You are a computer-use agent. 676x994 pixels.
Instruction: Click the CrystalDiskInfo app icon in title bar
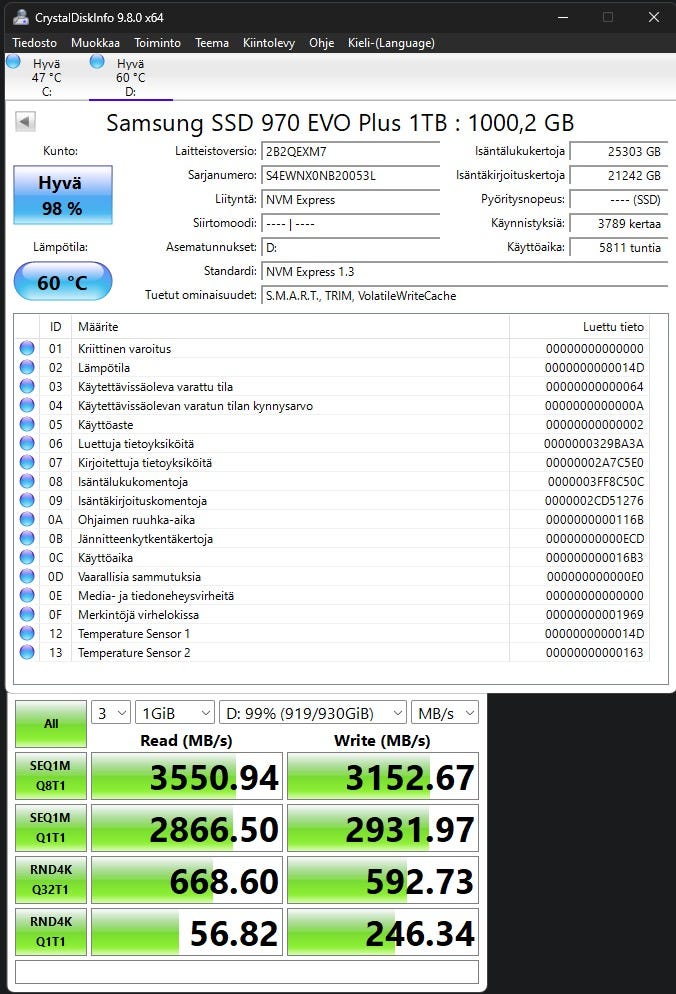tap(20, 17)
